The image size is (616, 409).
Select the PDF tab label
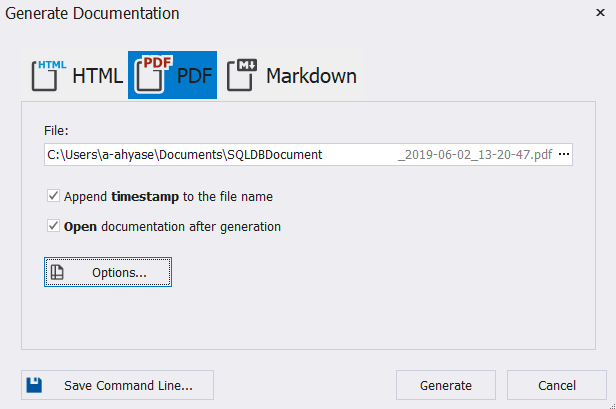(x=194, y=75)
